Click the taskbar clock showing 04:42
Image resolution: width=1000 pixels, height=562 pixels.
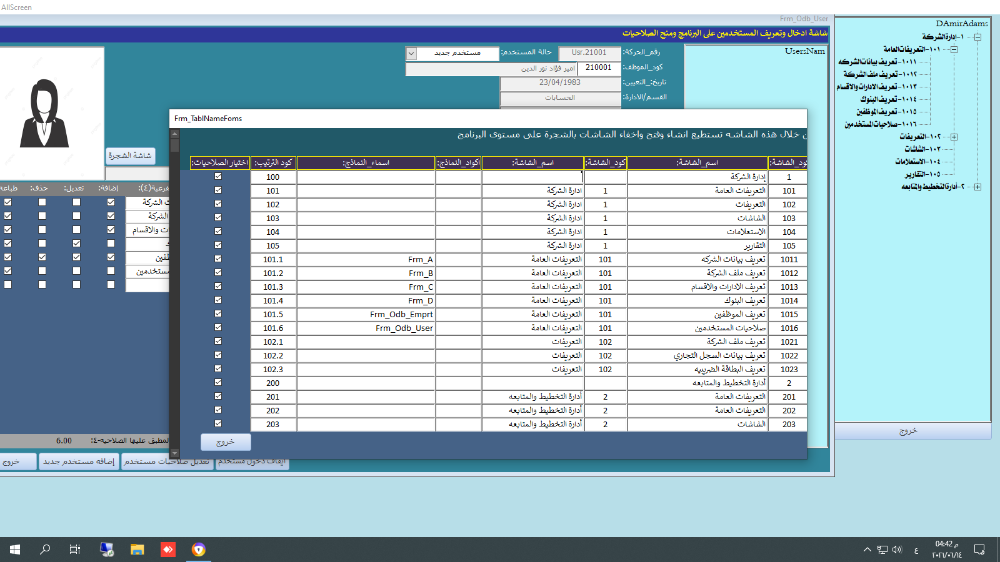[x=947, y=549]
